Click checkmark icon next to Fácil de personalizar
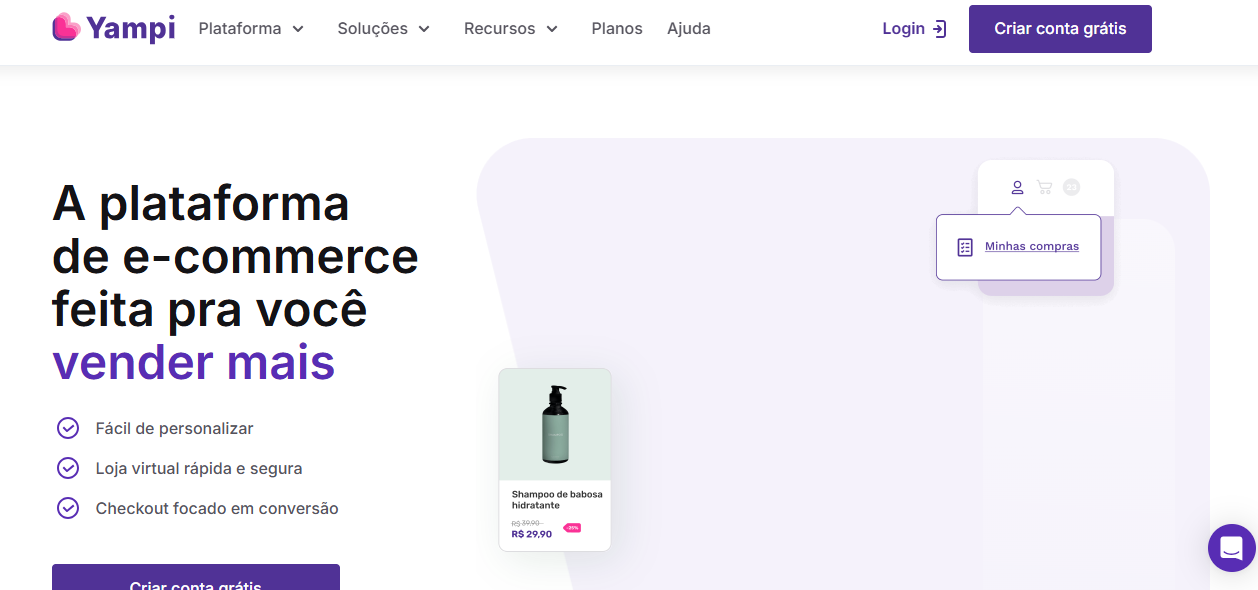 [x=67, y=428]
